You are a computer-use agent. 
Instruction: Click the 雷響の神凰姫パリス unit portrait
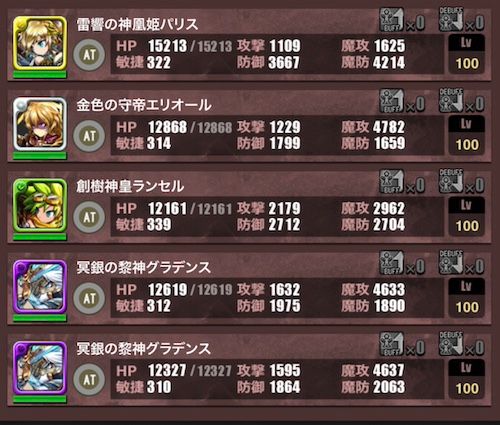[x=40, y=43]
